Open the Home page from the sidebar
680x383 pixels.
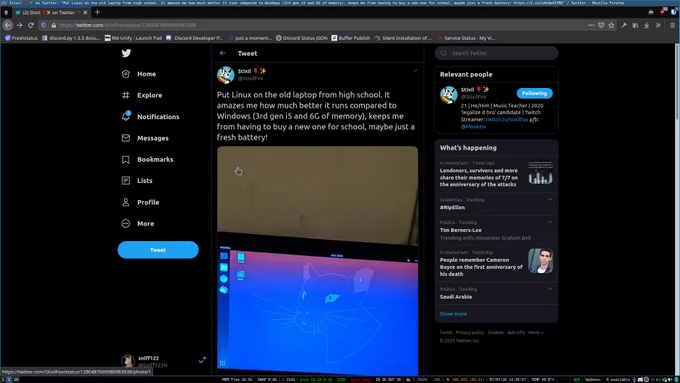click(x=139, y=74)
